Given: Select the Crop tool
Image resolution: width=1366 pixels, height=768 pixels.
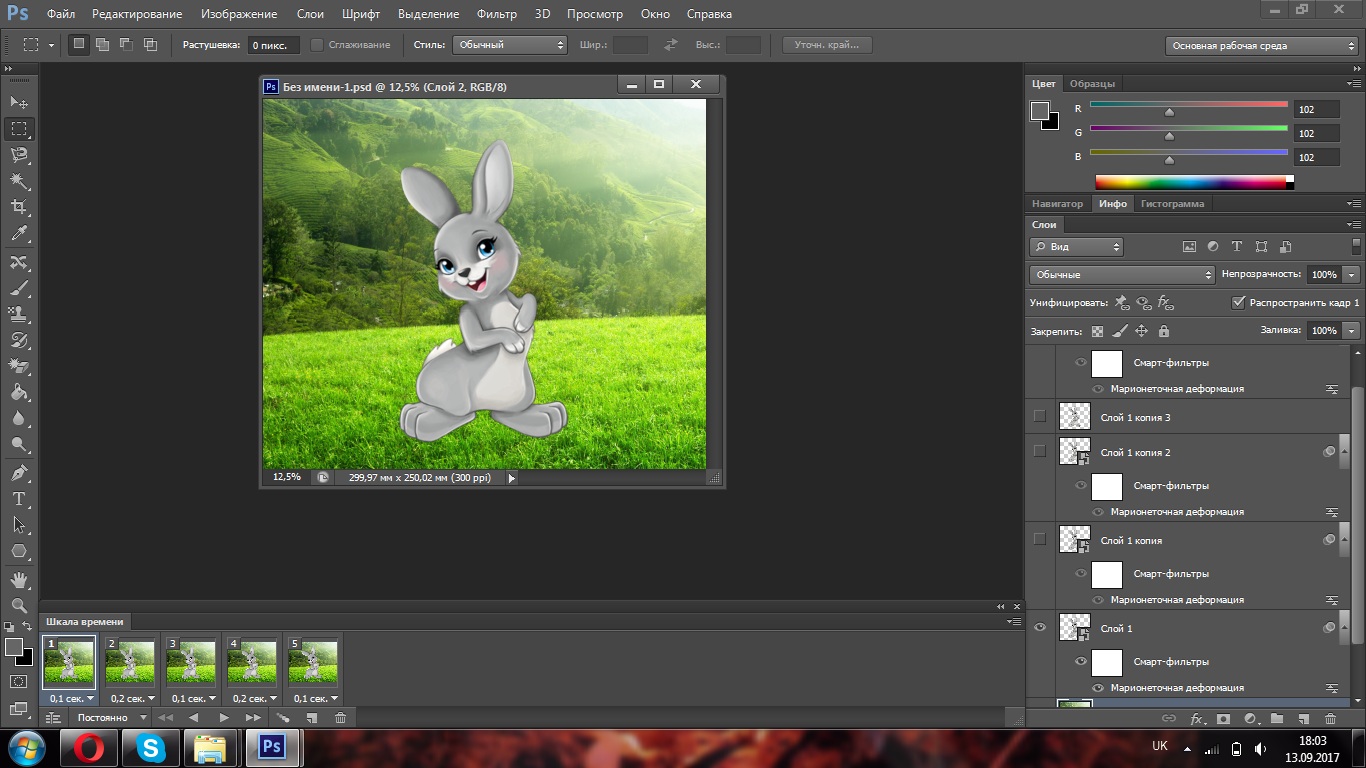Looking at the screenshot, I should [19, 207].
